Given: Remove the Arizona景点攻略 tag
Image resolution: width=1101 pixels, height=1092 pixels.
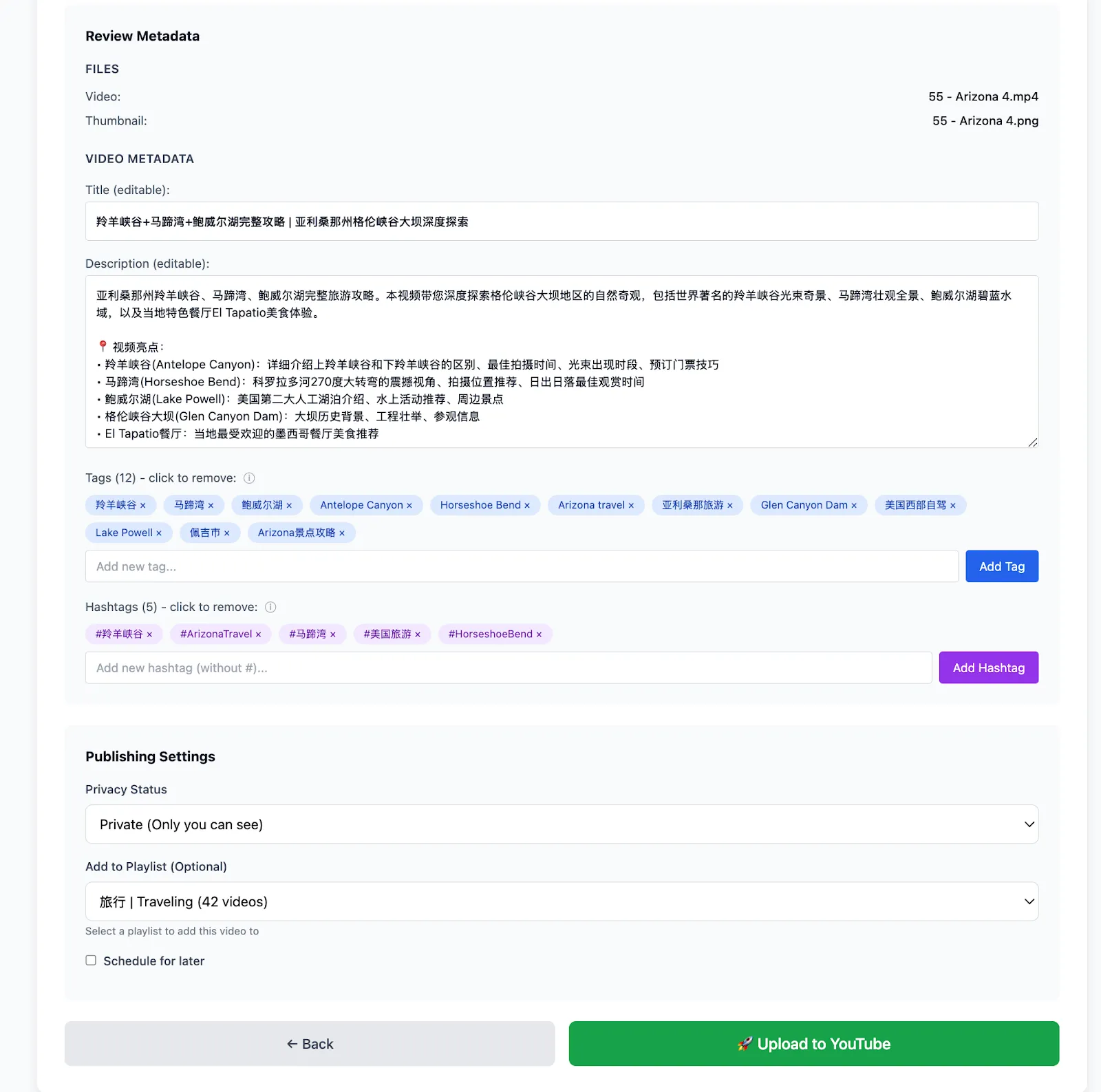Looking at the screenshot, I should click(301, 533).
